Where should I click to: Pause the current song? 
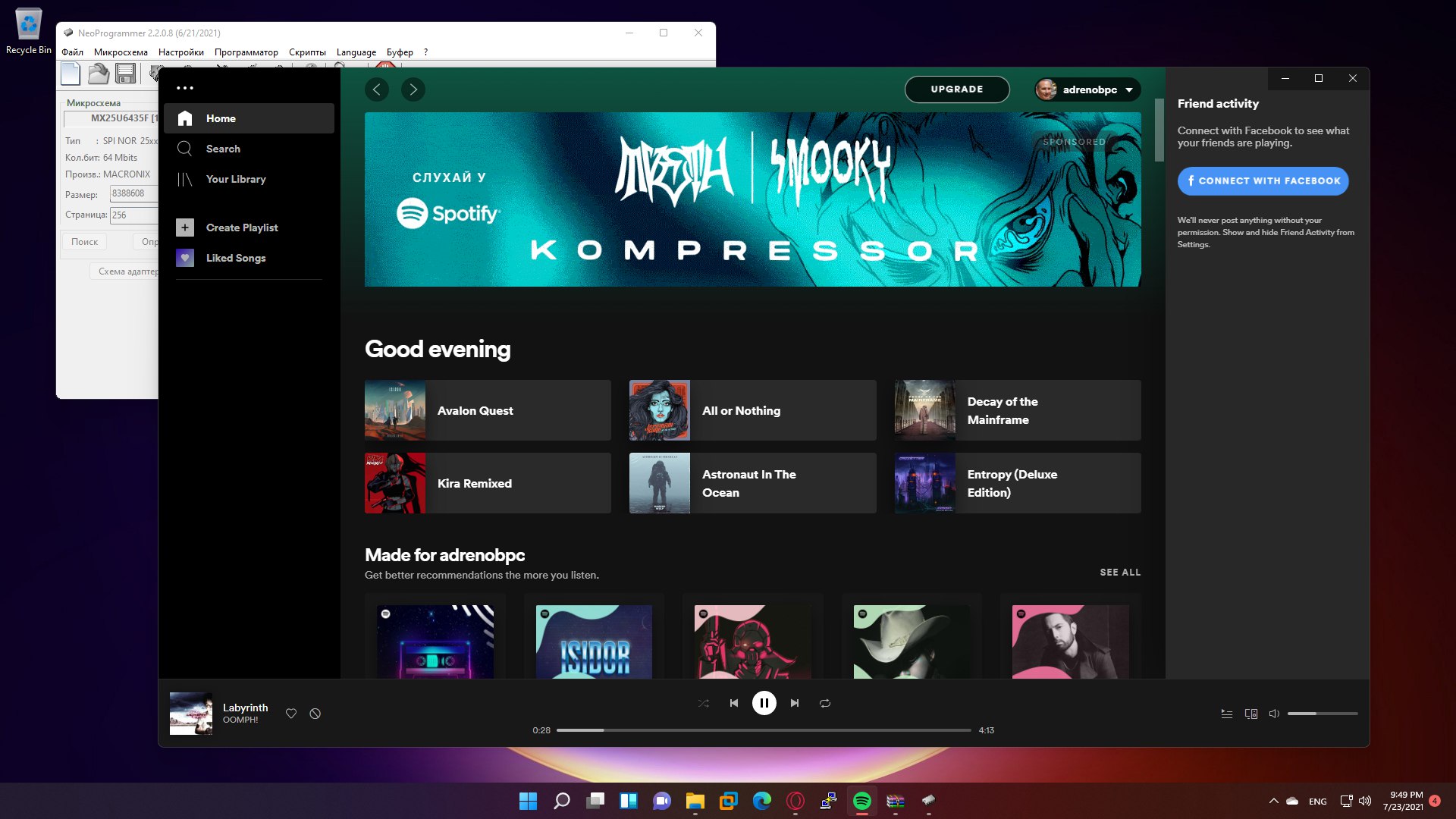(x=764, y=703)
